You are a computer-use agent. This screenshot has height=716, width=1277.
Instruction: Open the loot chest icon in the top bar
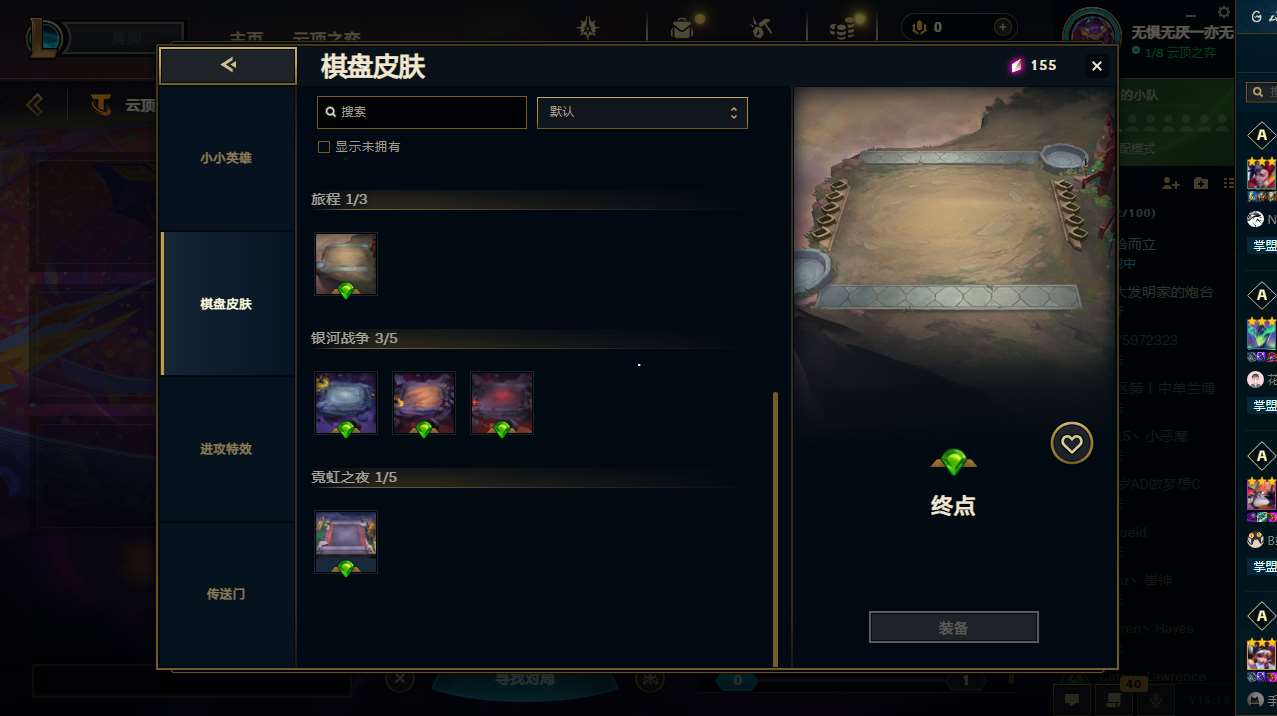click(682, 28)
